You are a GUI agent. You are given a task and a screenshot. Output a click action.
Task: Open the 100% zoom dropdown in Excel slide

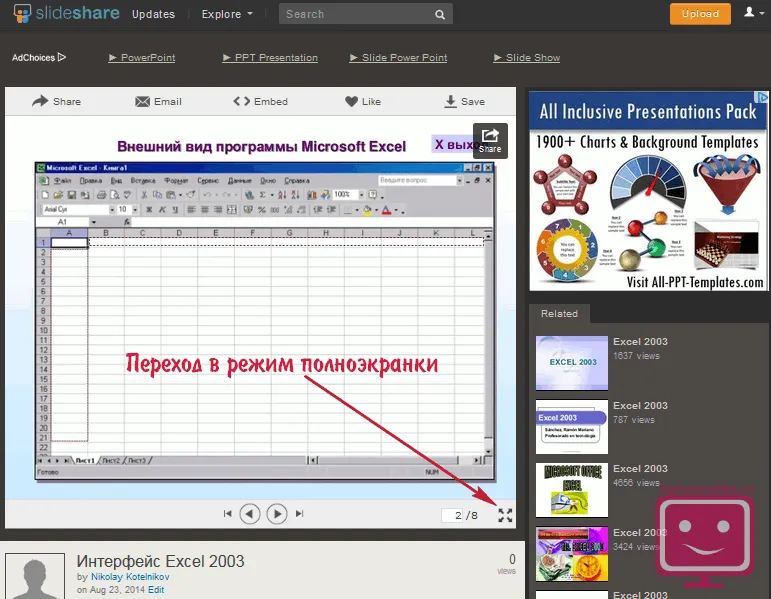361,195
